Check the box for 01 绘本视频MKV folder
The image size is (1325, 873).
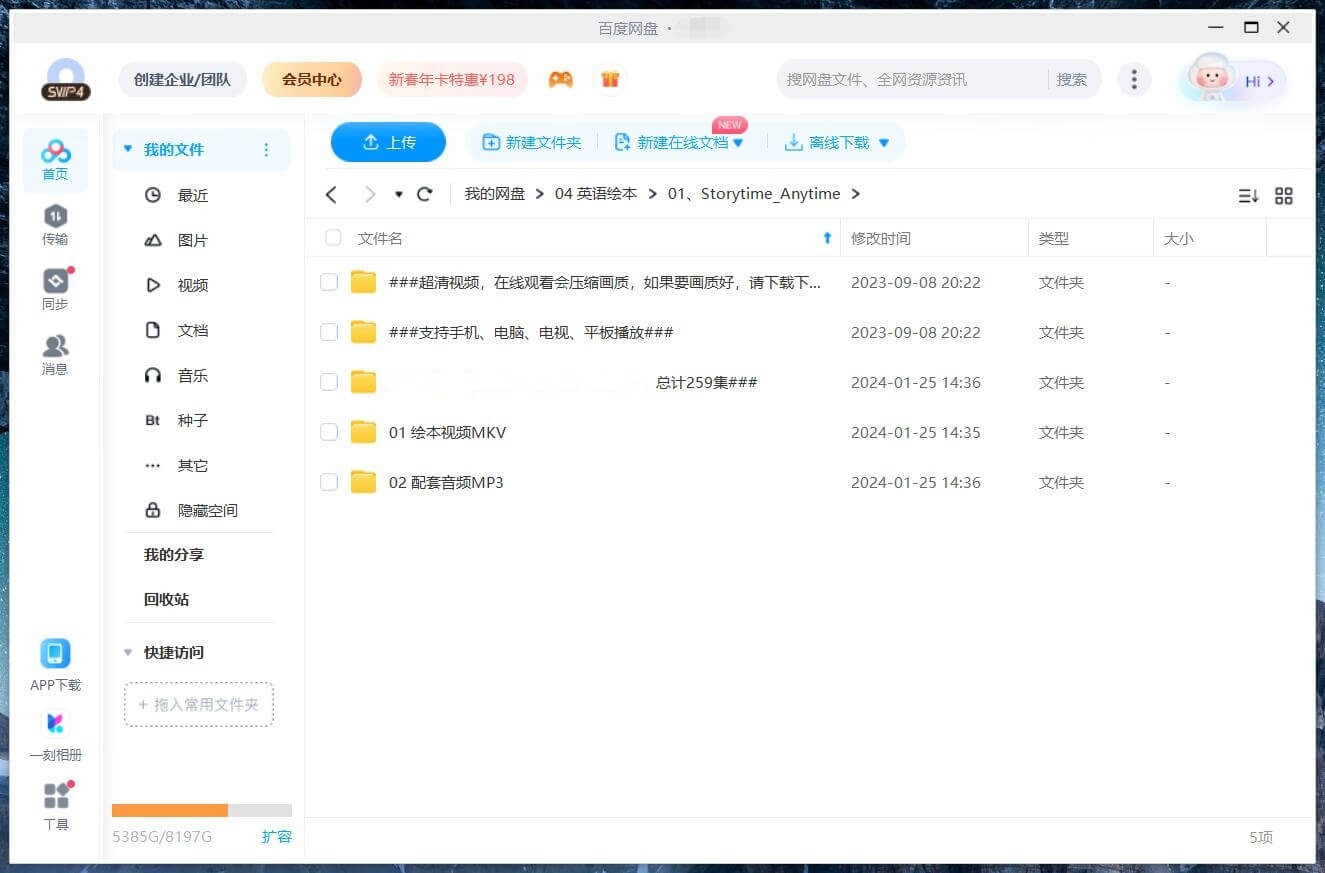(x=329, y=432)
